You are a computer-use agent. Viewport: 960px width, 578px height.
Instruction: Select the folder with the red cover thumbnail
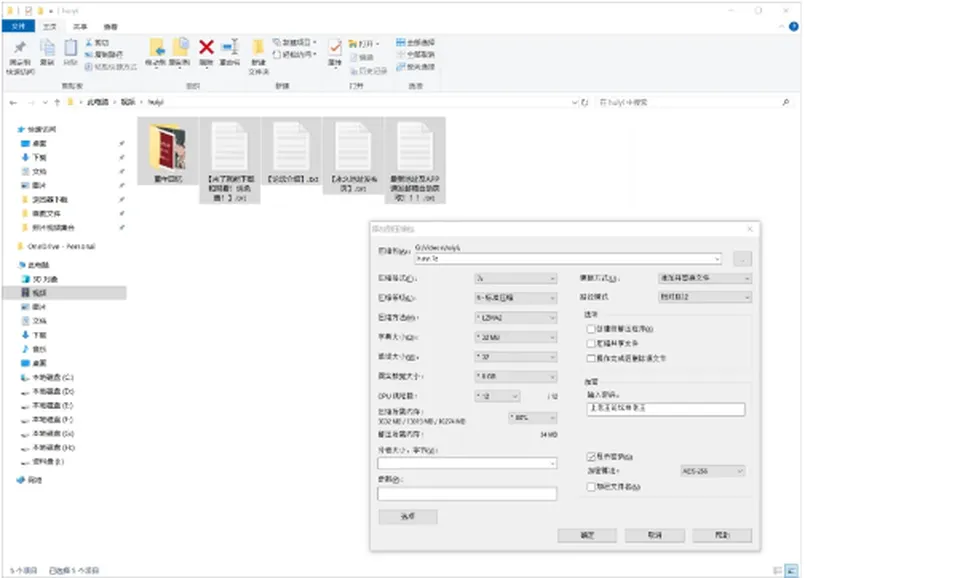tap(168, 151)
